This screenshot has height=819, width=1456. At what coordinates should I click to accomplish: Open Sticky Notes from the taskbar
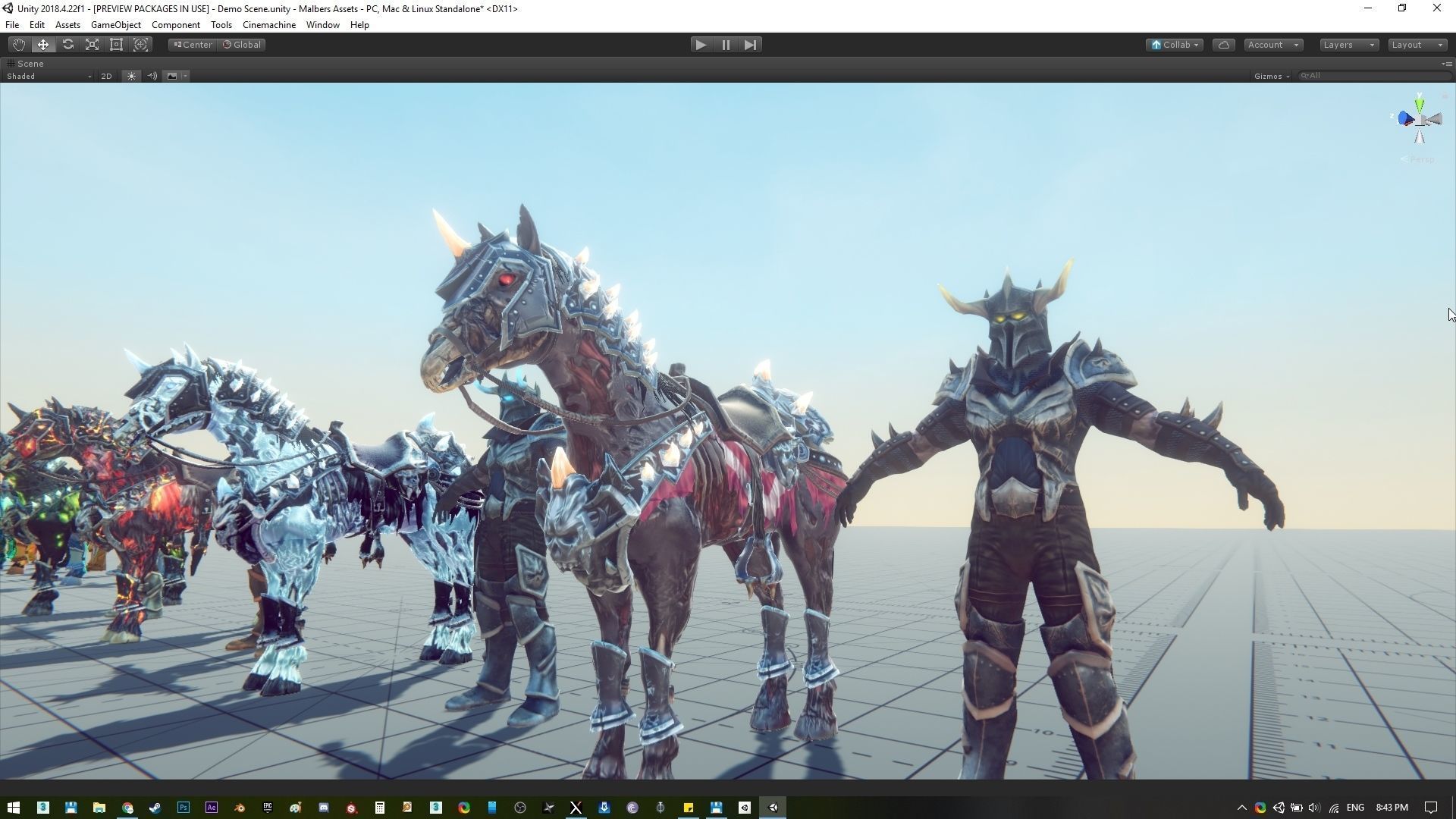click(689, 808)
